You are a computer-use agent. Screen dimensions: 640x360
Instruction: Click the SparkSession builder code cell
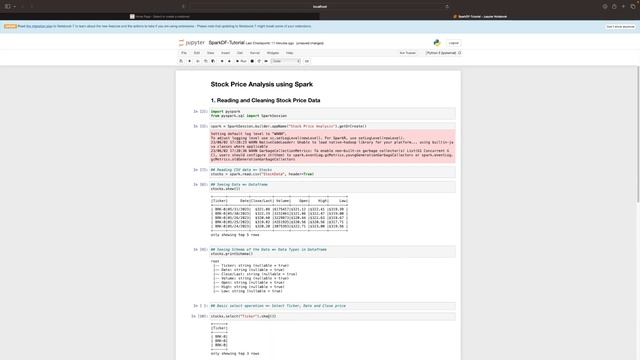(x=332, y=126)
